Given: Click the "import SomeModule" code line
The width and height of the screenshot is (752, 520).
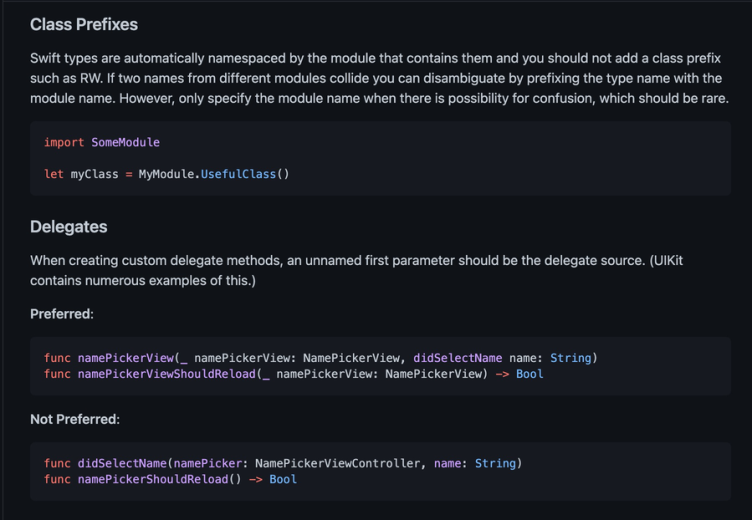Looking at the screenshot, I should [102, 143].
